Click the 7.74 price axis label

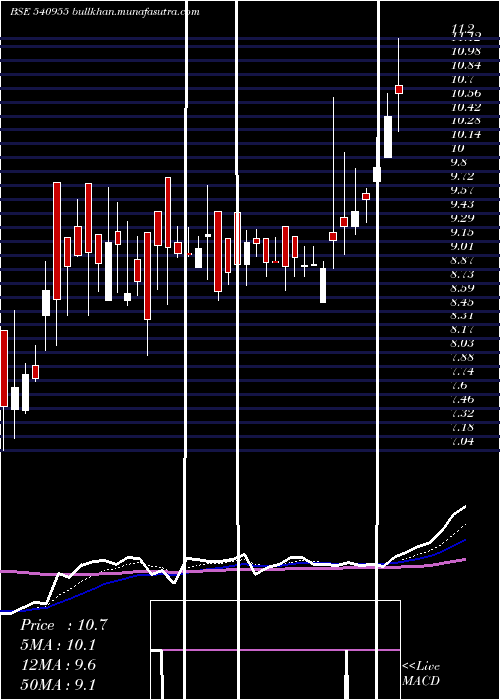463,371
